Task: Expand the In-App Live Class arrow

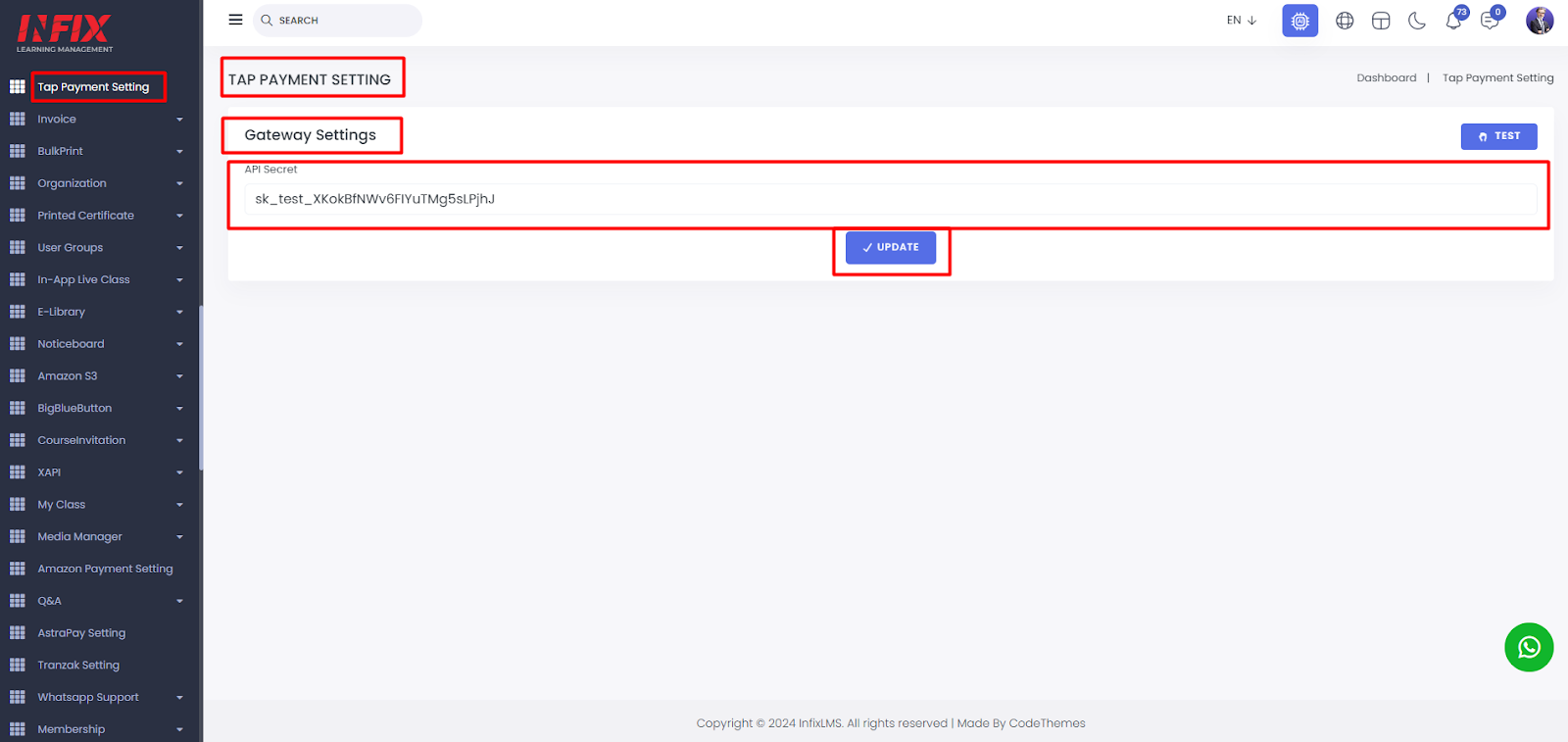Action: tap(179, 280)
